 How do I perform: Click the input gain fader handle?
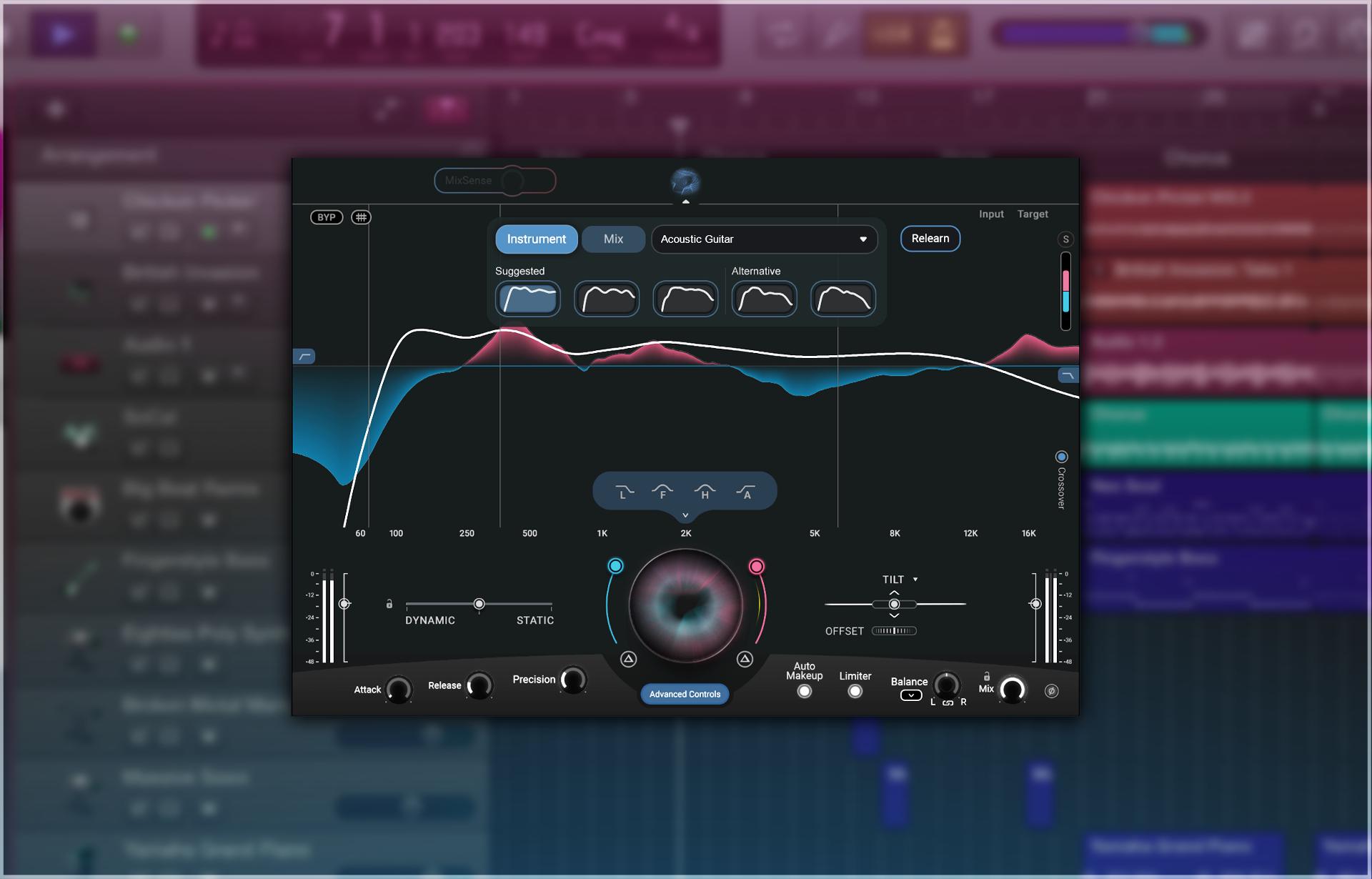pos(344,604)
